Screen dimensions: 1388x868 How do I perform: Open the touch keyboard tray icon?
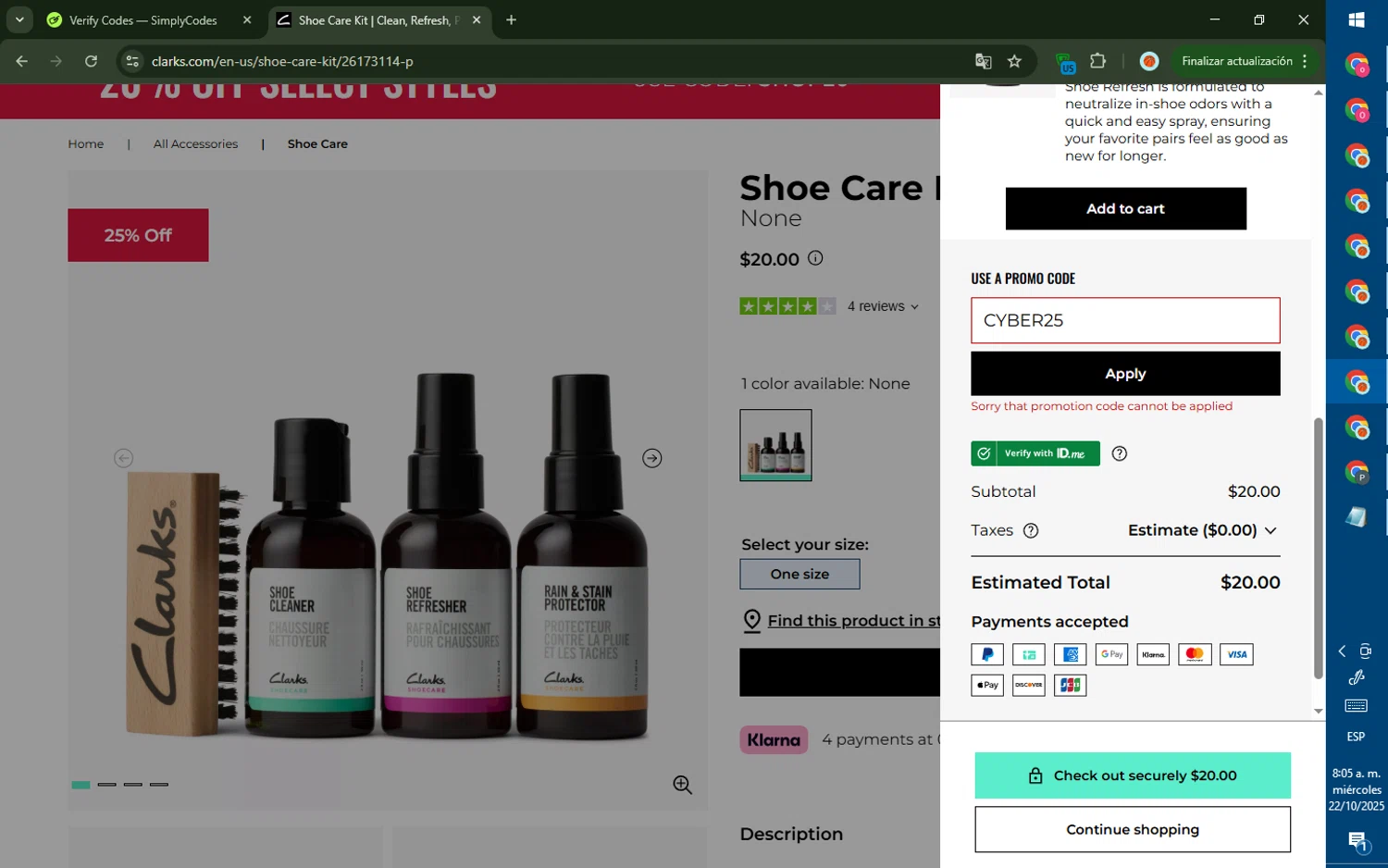pyautogui.click(x=1357, y=706)
